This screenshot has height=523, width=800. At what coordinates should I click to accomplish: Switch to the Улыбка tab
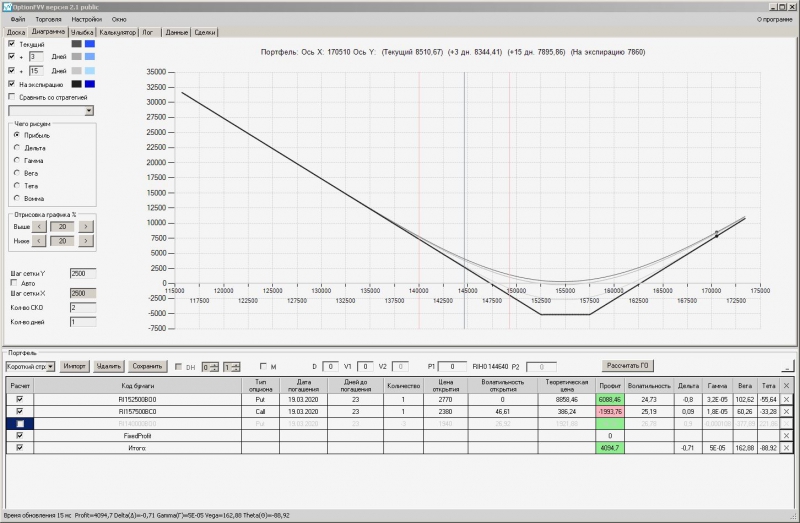pos(82,32)
